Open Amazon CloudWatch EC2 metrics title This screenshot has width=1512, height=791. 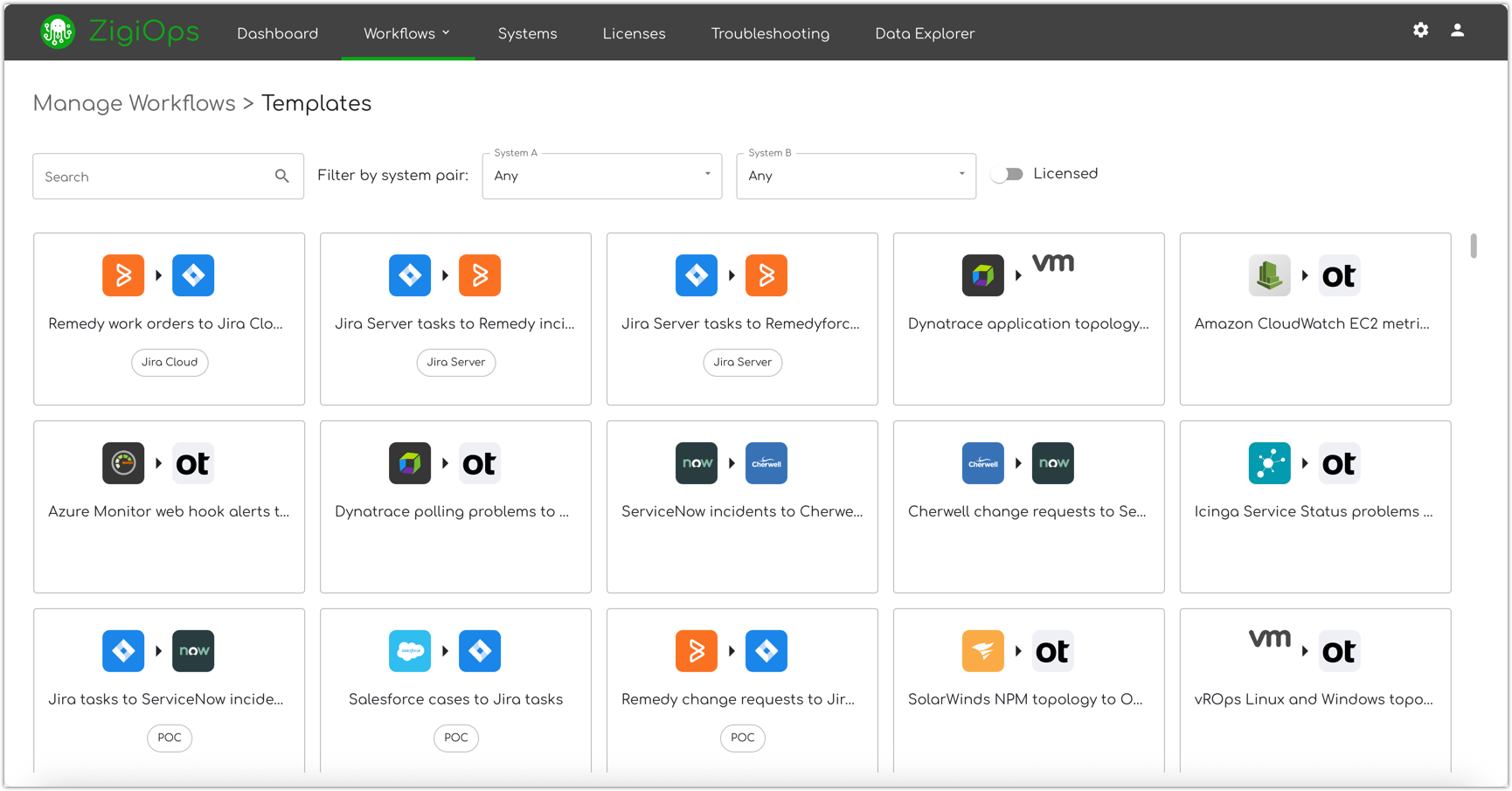coord(1312,323)
